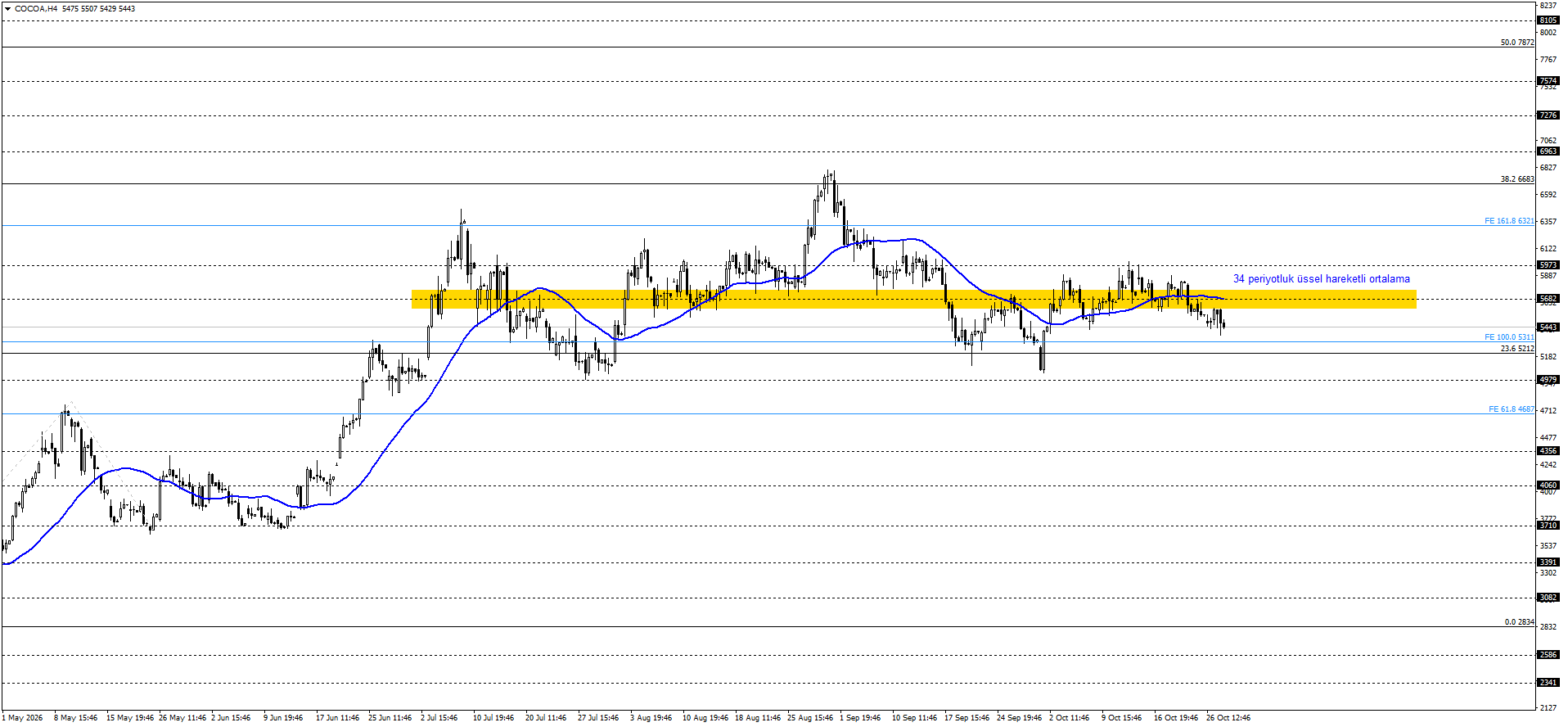Image resolution: width=1568 pixels, height=727 pixels.
Task: Click the 2586 price marker on axis
Action: tap(1548, 655)
